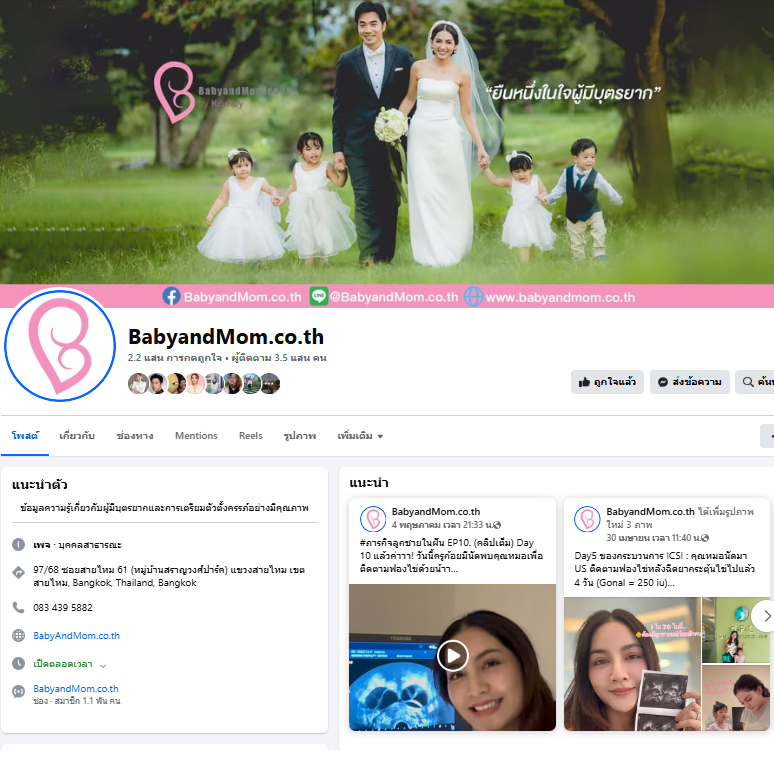Click the info icon next to page category
Image resolution: width=774 pixels, height=774 pixels.
click(x=18, y=544)
